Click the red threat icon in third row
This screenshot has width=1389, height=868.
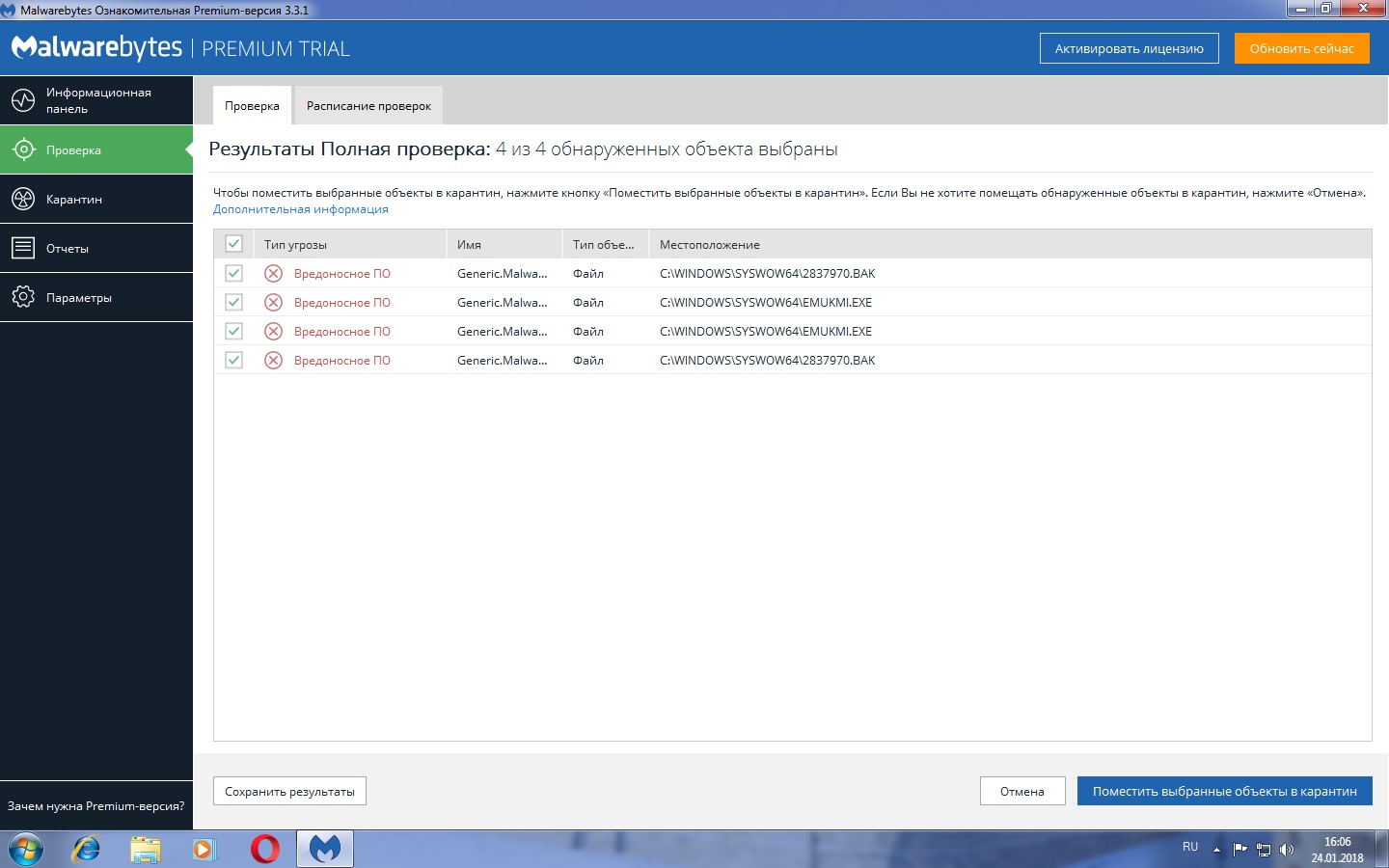click(274, 331)
